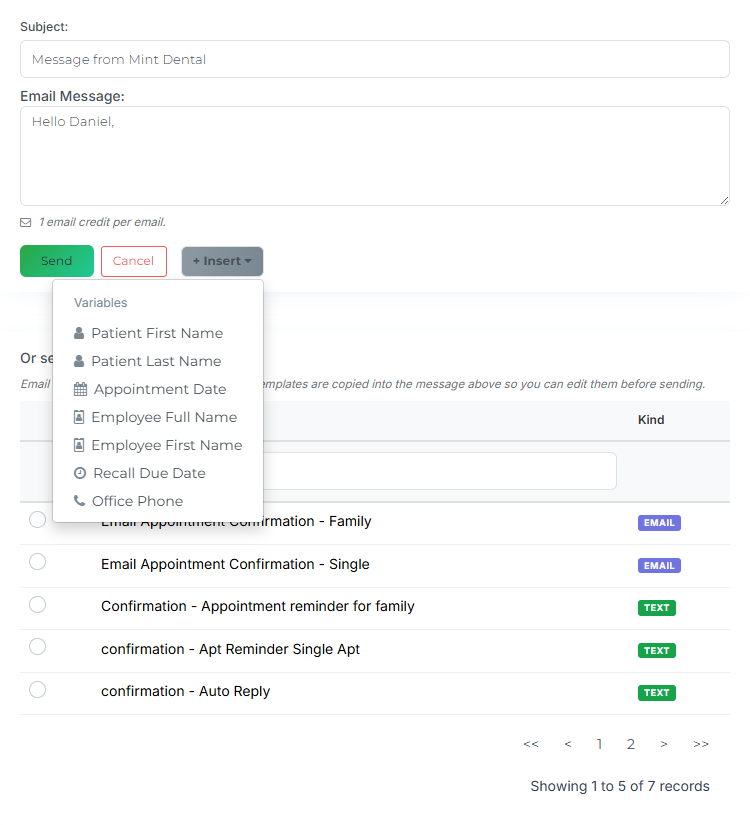Image resolution: width=750 pixels, height=825 pixels.
Task: Click the person icon beside Patient Last Name
Action: [79, 361]
